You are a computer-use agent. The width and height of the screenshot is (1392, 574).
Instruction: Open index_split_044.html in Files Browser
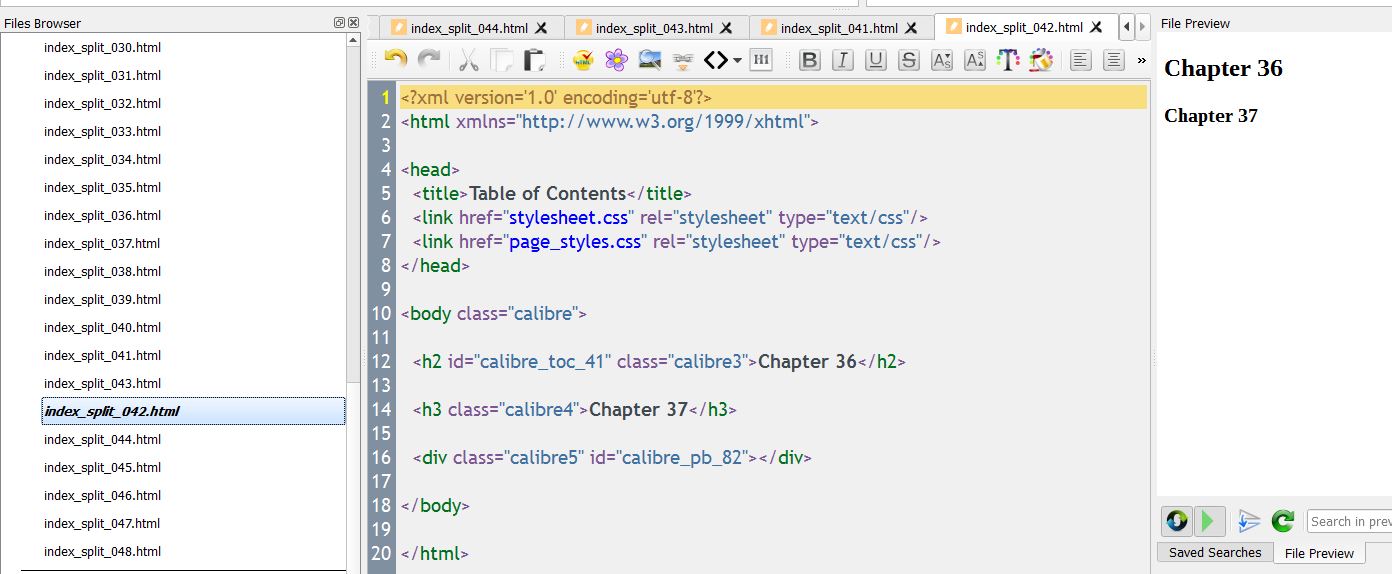click(102, 439)
